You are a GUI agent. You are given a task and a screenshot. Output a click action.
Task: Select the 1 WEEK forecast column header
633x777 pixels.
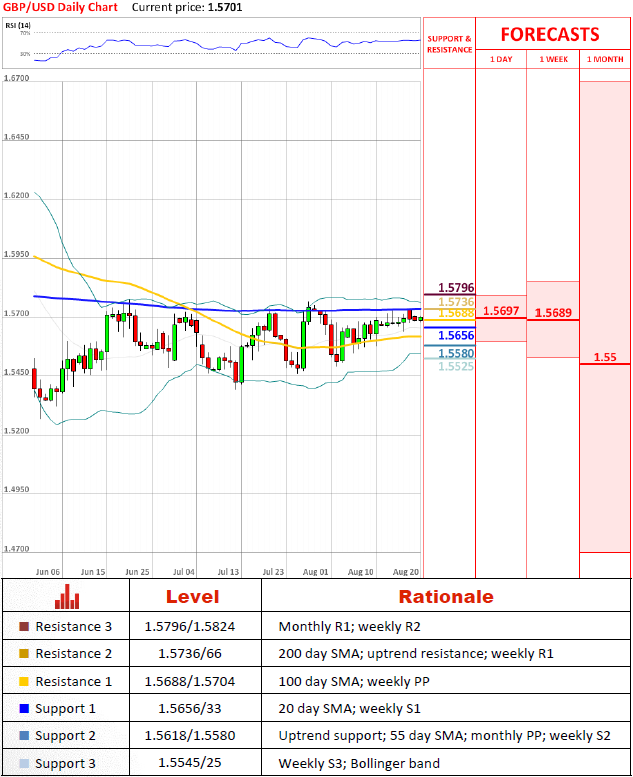[553, 60]
